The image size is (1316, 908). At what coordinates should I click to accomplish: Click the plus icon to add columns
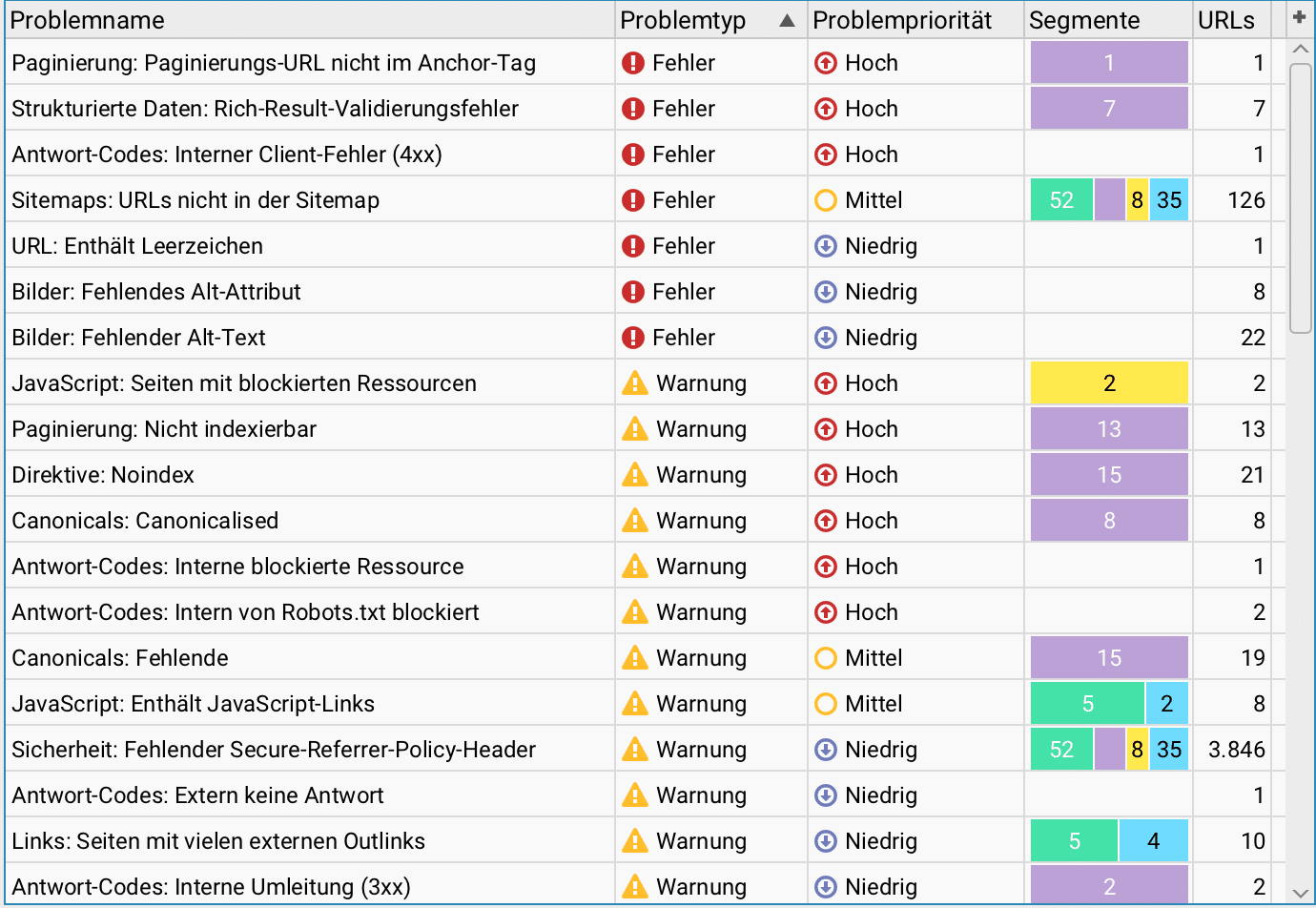point(1299,17)
